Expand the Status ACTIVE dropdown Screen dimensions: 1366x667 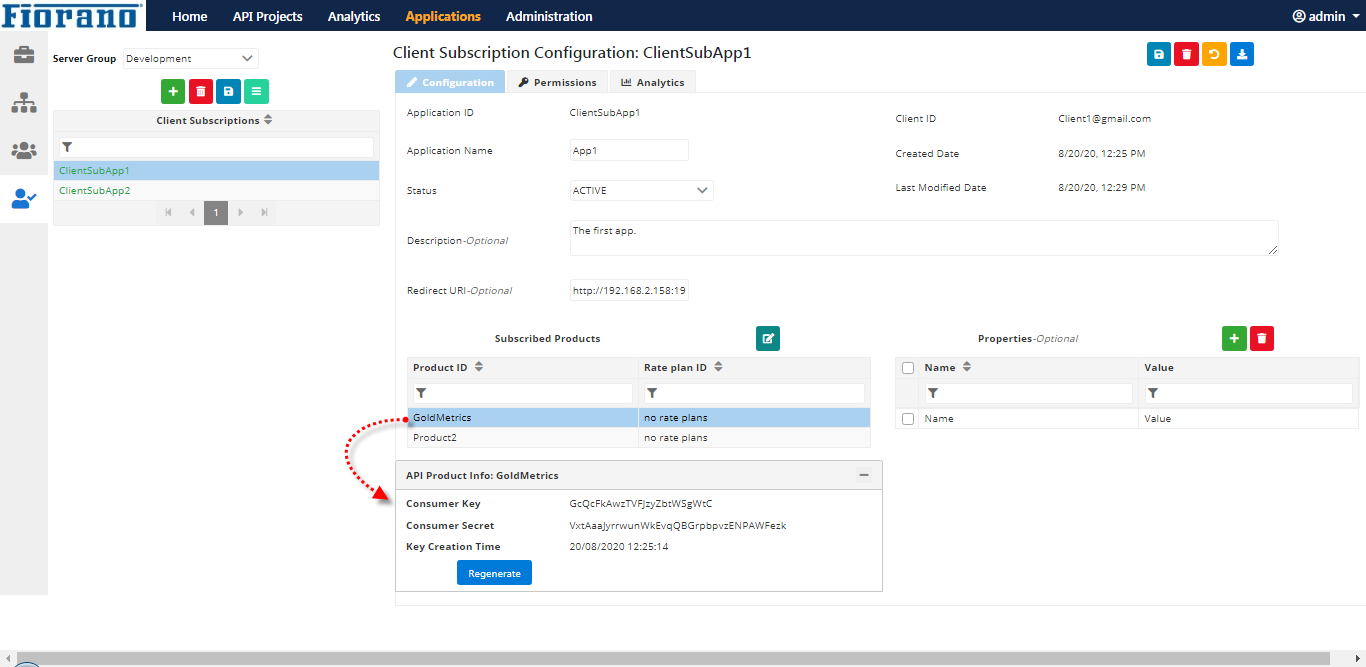641,190
